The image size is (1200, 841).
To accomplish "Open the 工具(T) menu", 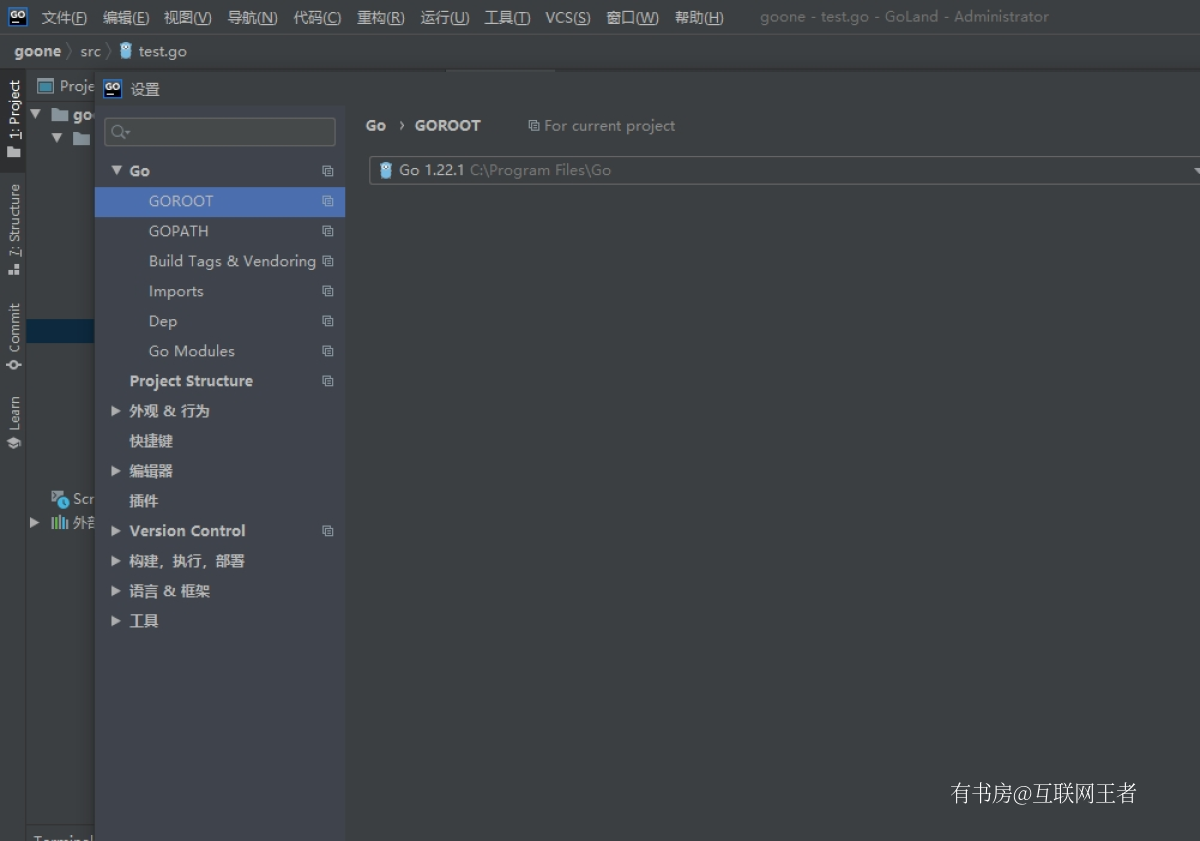I will coord(507,18).
